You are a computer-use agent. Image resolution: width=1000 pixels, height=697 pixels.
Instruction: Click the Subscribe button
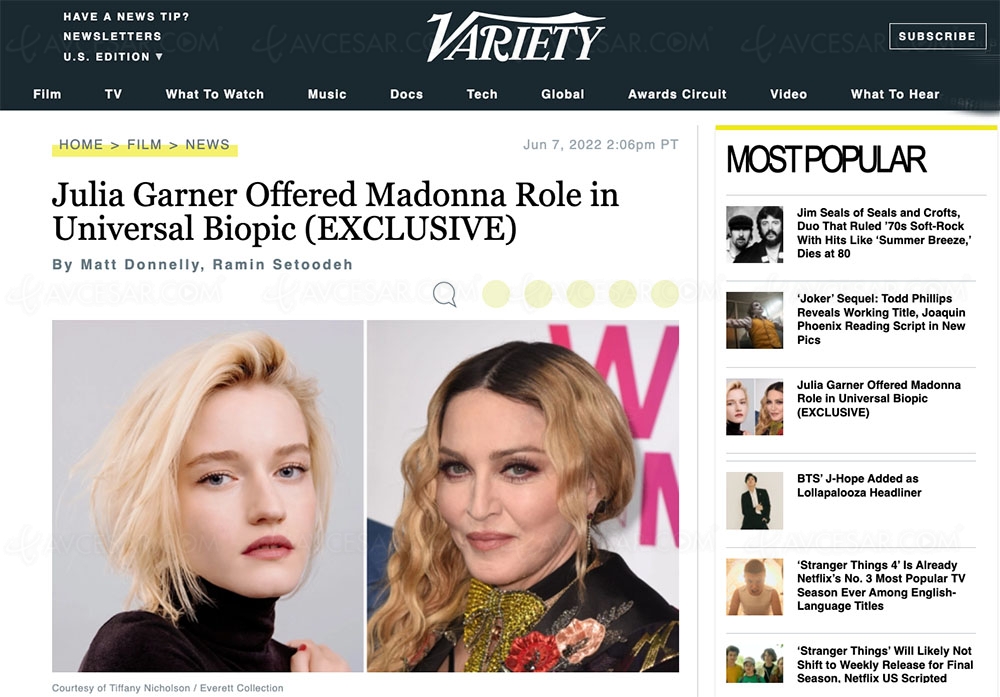(x=938, y=36)
